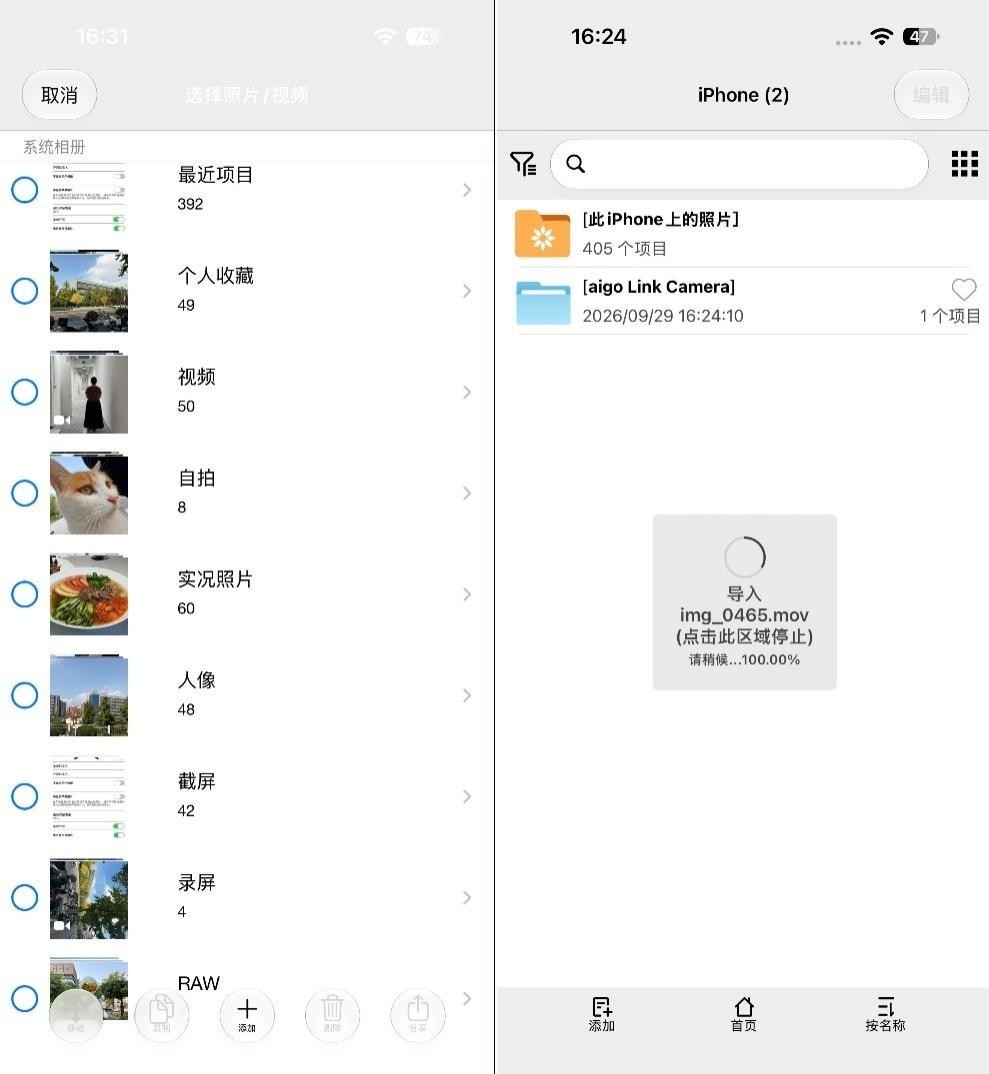Tap the '392' item count
Image resolution: width=989 pixels, height=1074 pixels.
190,204
